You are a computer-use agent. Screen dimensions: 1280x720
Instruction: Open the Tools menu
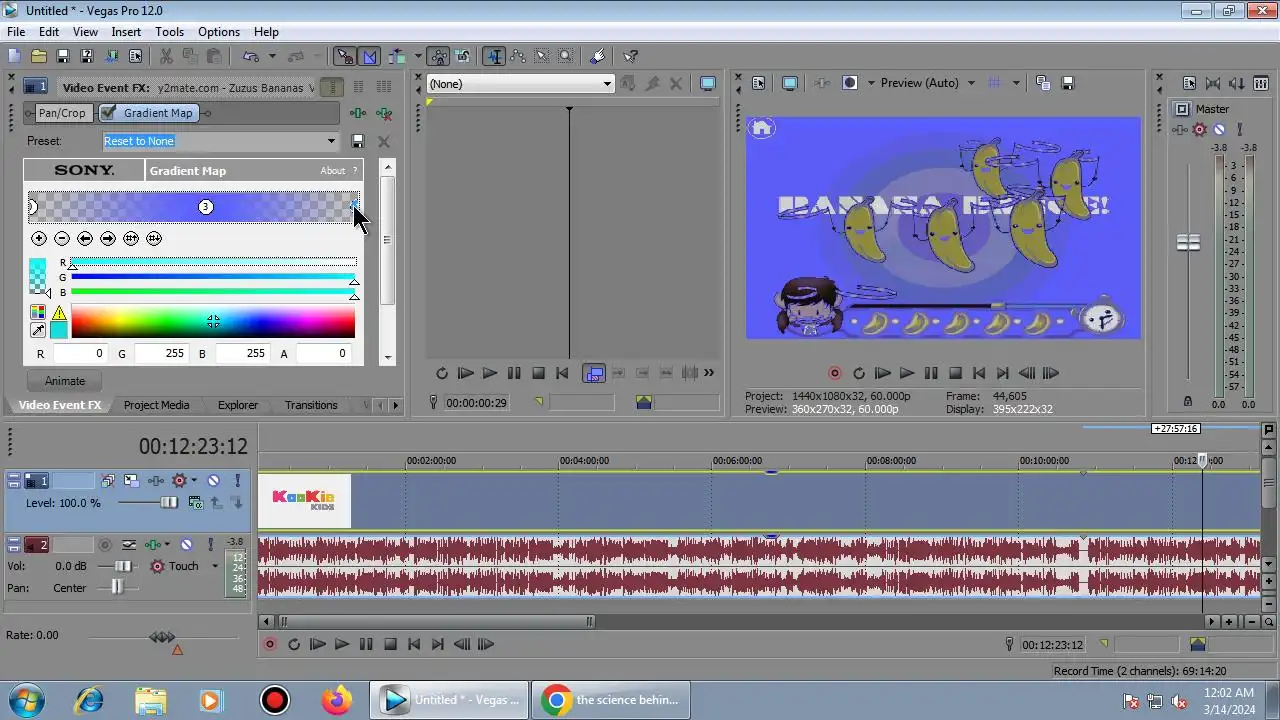169,32
